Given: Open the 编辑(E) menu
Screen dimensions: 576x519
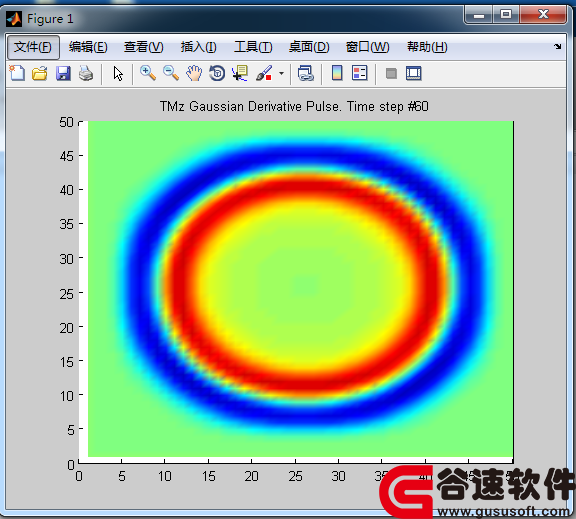Looking at the screenshot, I should coord(88,47).
